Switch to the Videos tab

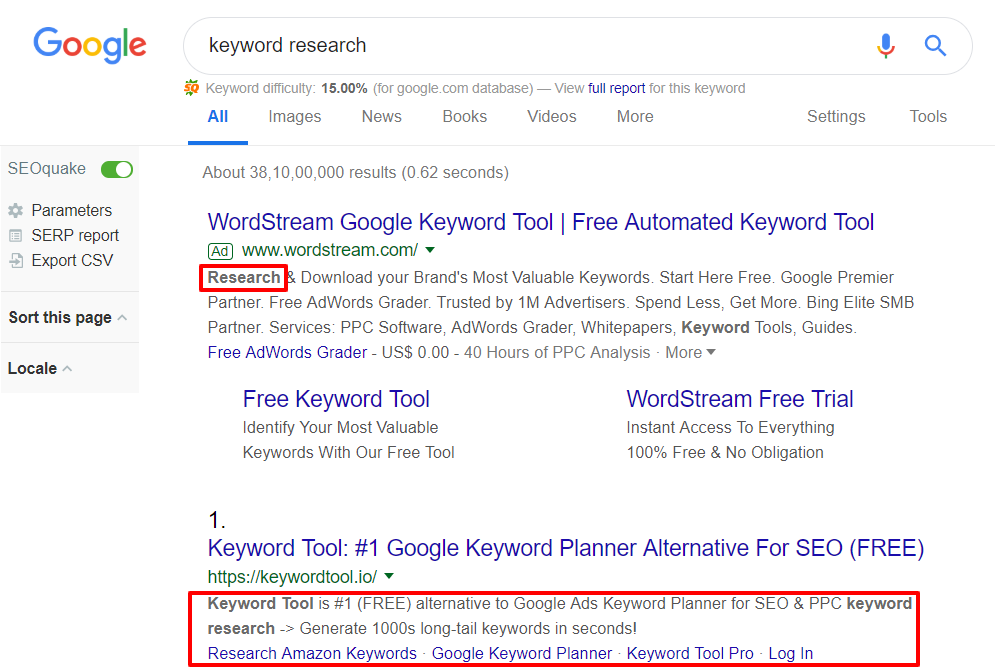tap(551, 117)
